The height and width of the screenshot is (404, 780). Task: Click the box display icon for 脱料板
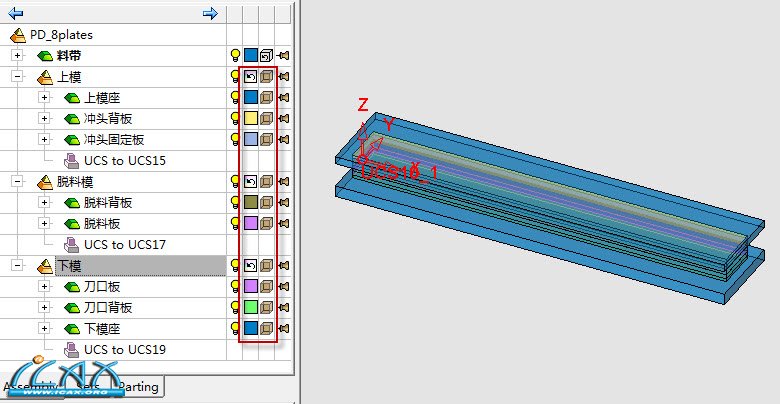click(267, 223)
